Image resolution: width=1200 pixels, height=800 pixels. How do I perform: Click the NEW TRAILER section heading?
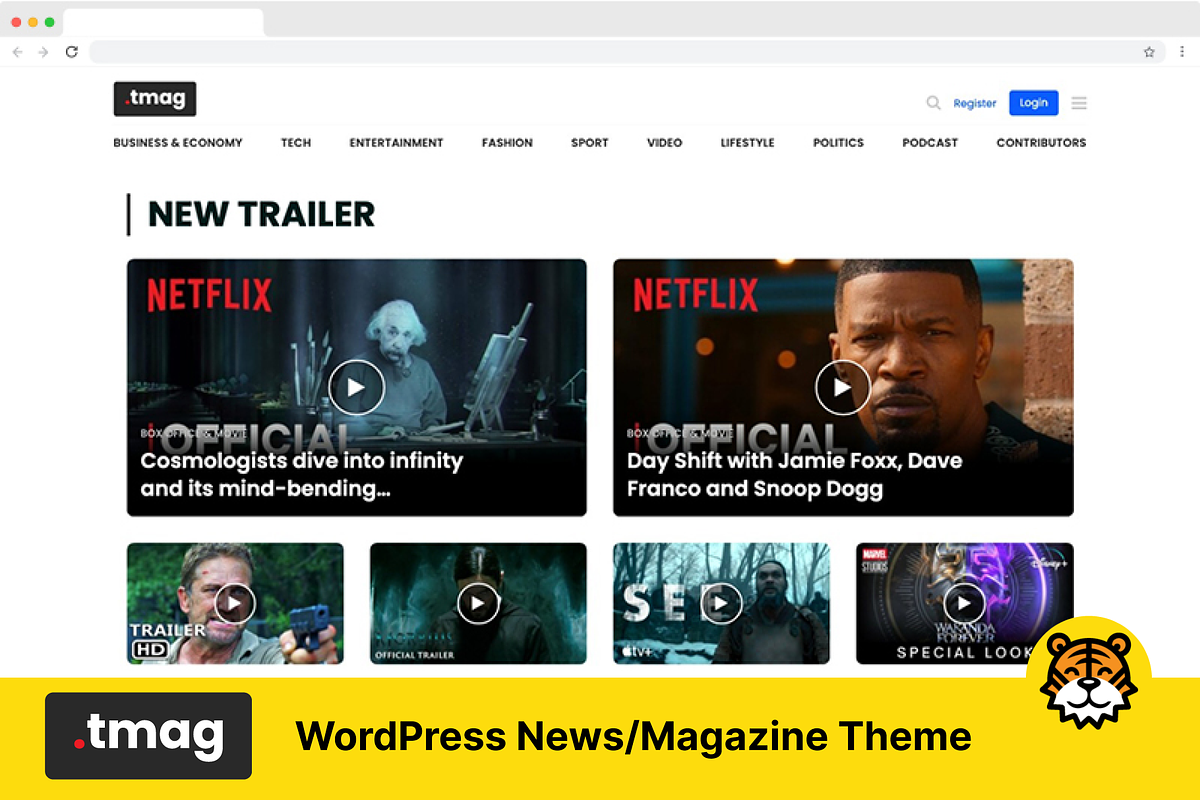coord(261,214)
